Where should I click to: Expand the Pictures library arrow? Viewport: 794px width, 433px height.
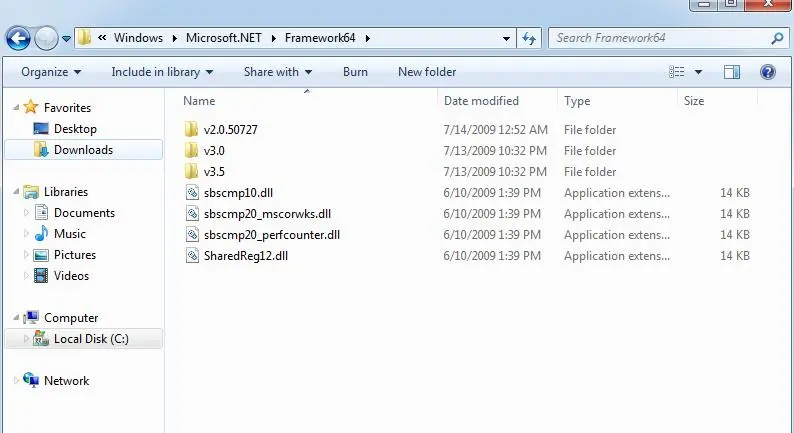pos(26,255)
